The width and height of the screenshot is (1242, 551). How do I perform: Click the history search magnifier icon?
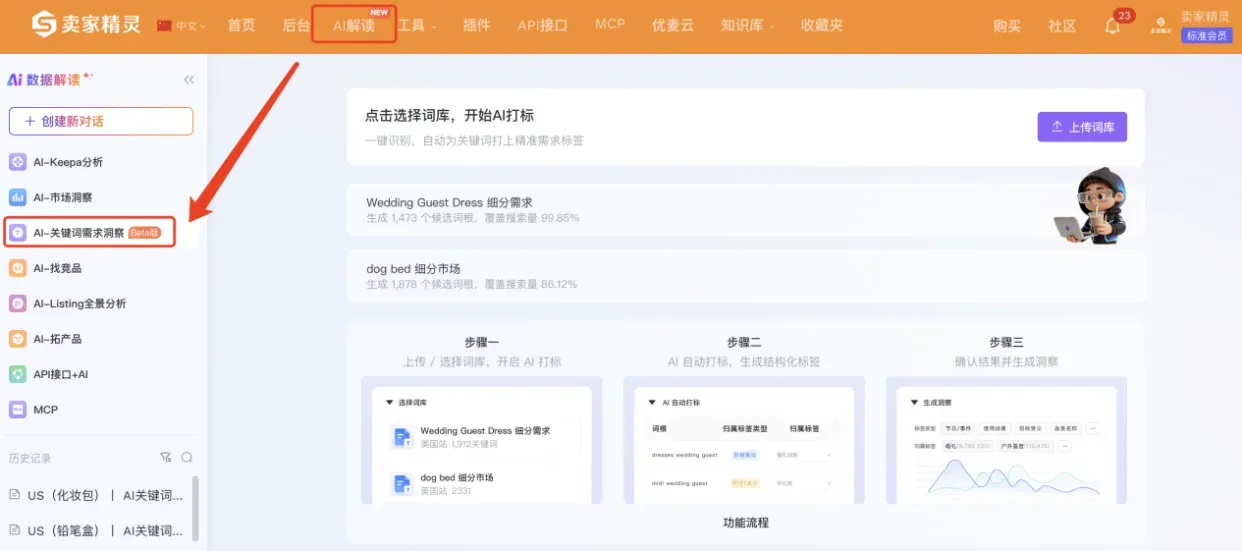[x=187, y=458]
